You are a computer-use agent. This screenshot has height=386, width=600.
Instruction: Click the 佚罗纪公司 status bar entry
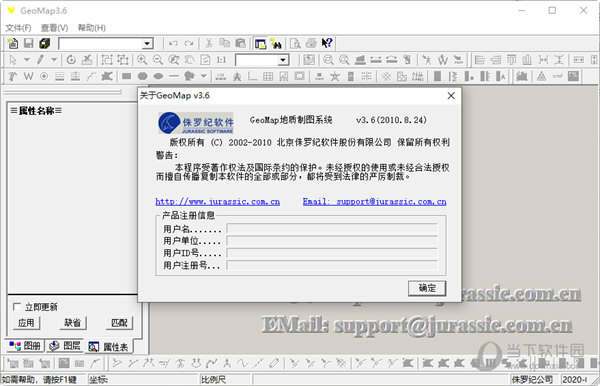pyautogui.click(x=532, y=379)
